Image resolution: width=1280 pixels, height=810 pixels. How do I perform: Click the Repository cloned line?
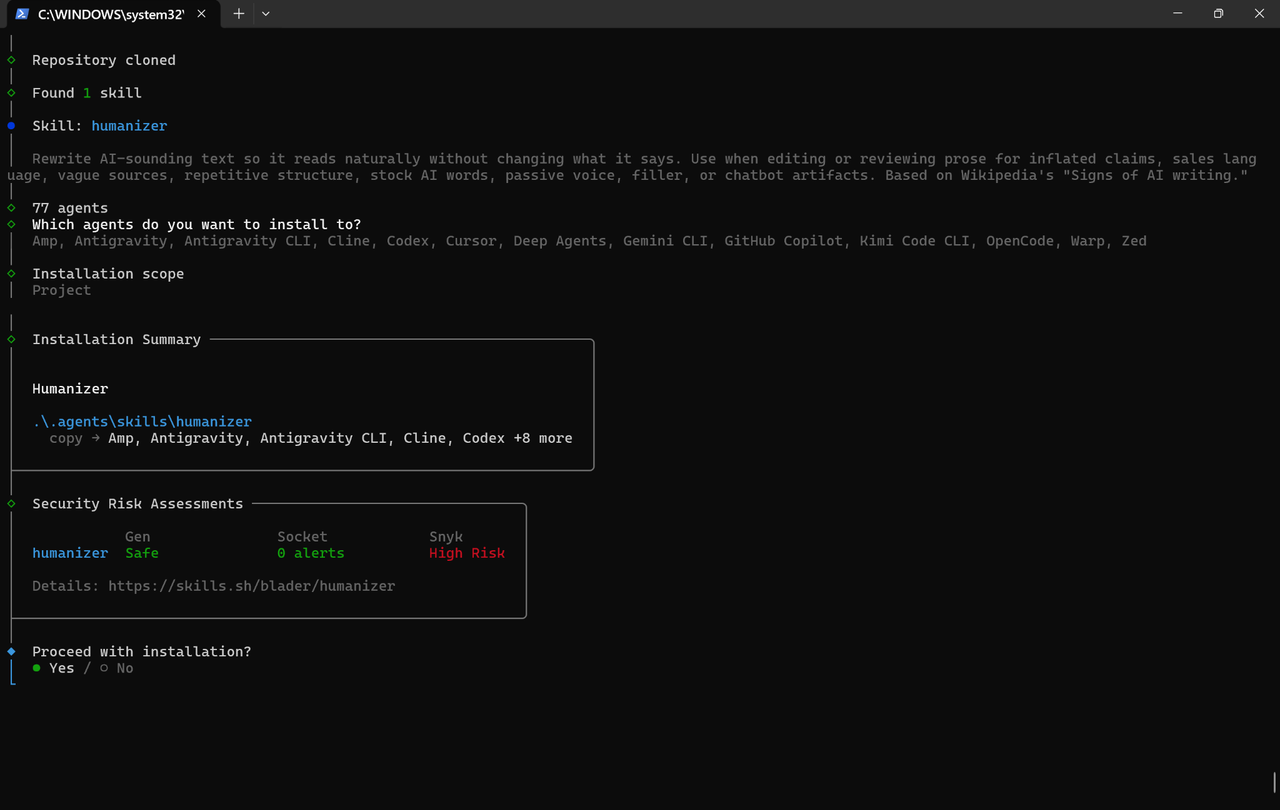104,60
